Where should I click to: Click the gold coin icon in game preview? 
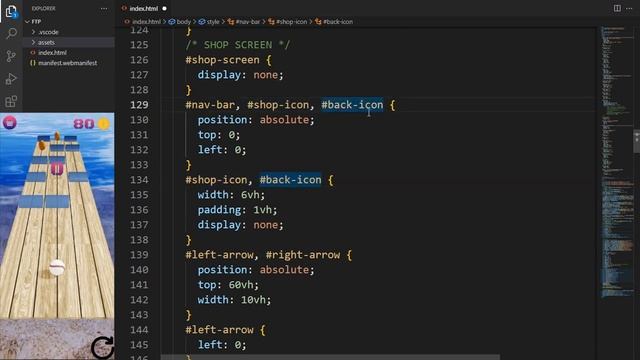pyautogui.click(x=104, y=123)
